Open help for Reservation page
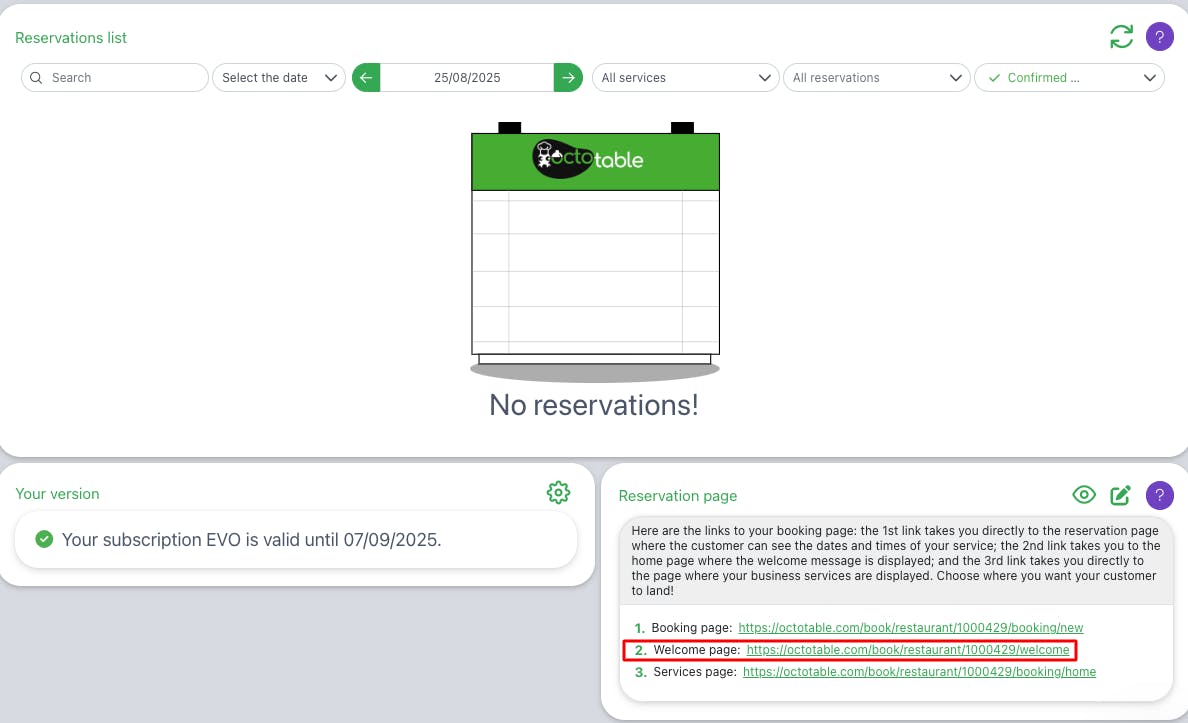 pos(1160,495)
